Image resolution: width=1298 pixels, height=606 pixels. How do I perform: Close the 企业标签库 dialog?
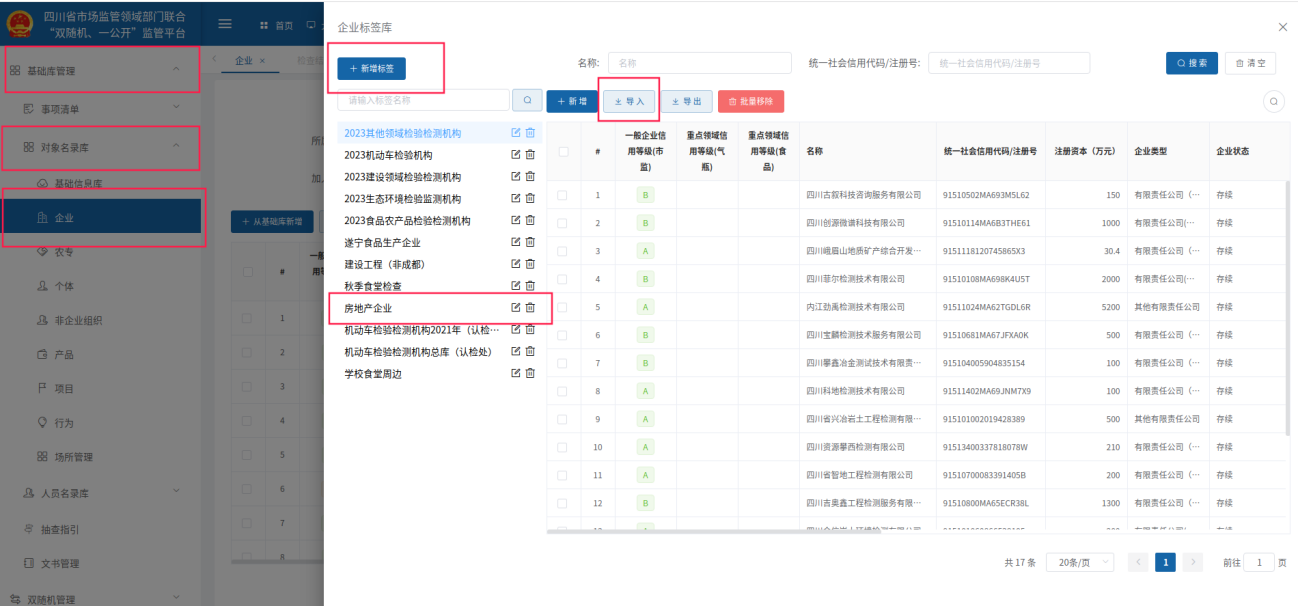1283,27
